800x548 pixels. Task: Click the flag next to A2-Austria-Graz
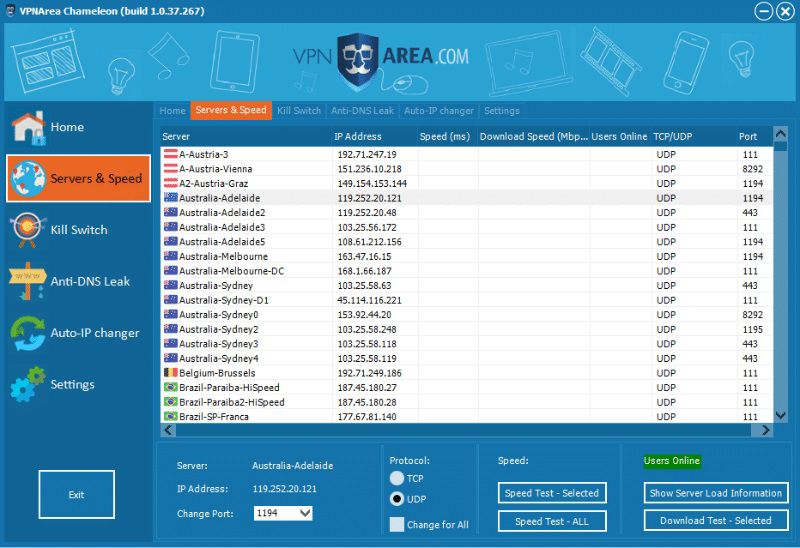point(170,183)
